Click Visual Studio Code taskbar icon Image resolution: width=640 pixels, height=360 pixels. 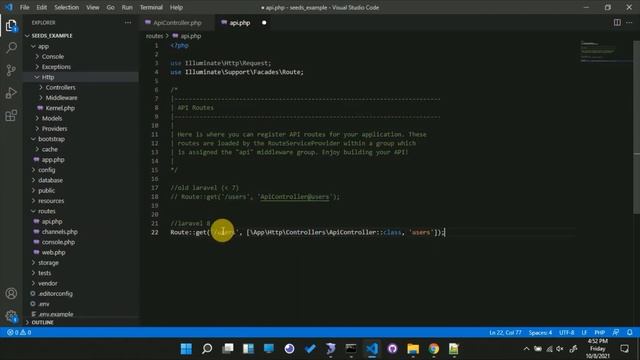[x=371, y=349]
